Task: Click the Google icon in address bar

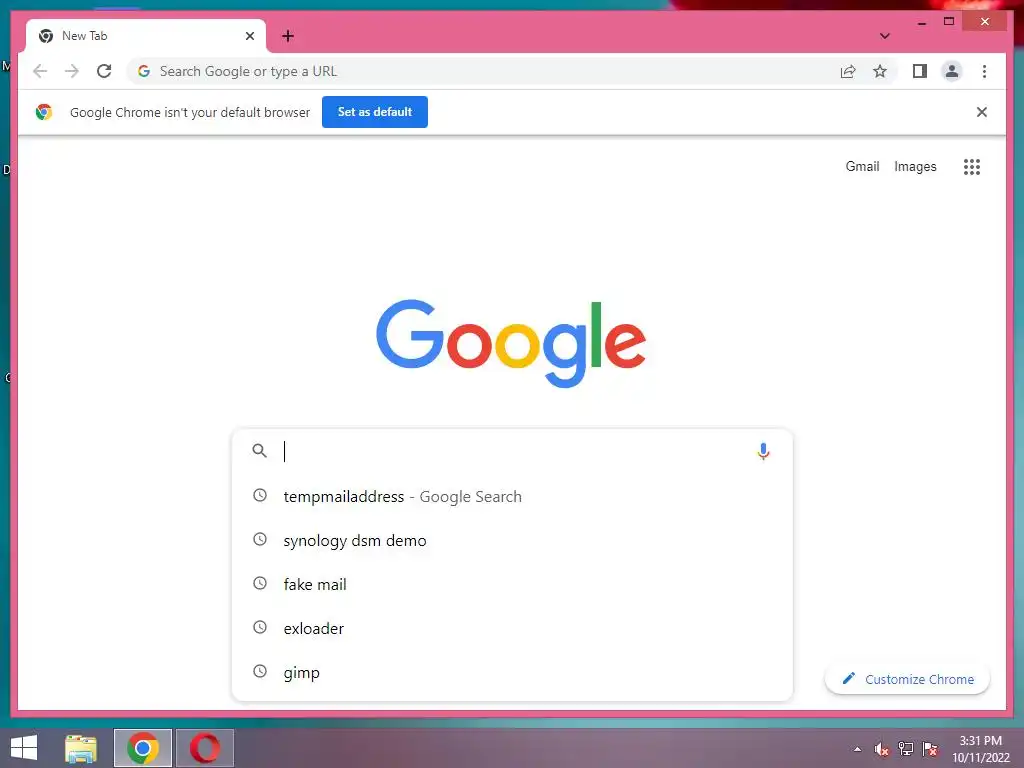Action: (144, 71)
